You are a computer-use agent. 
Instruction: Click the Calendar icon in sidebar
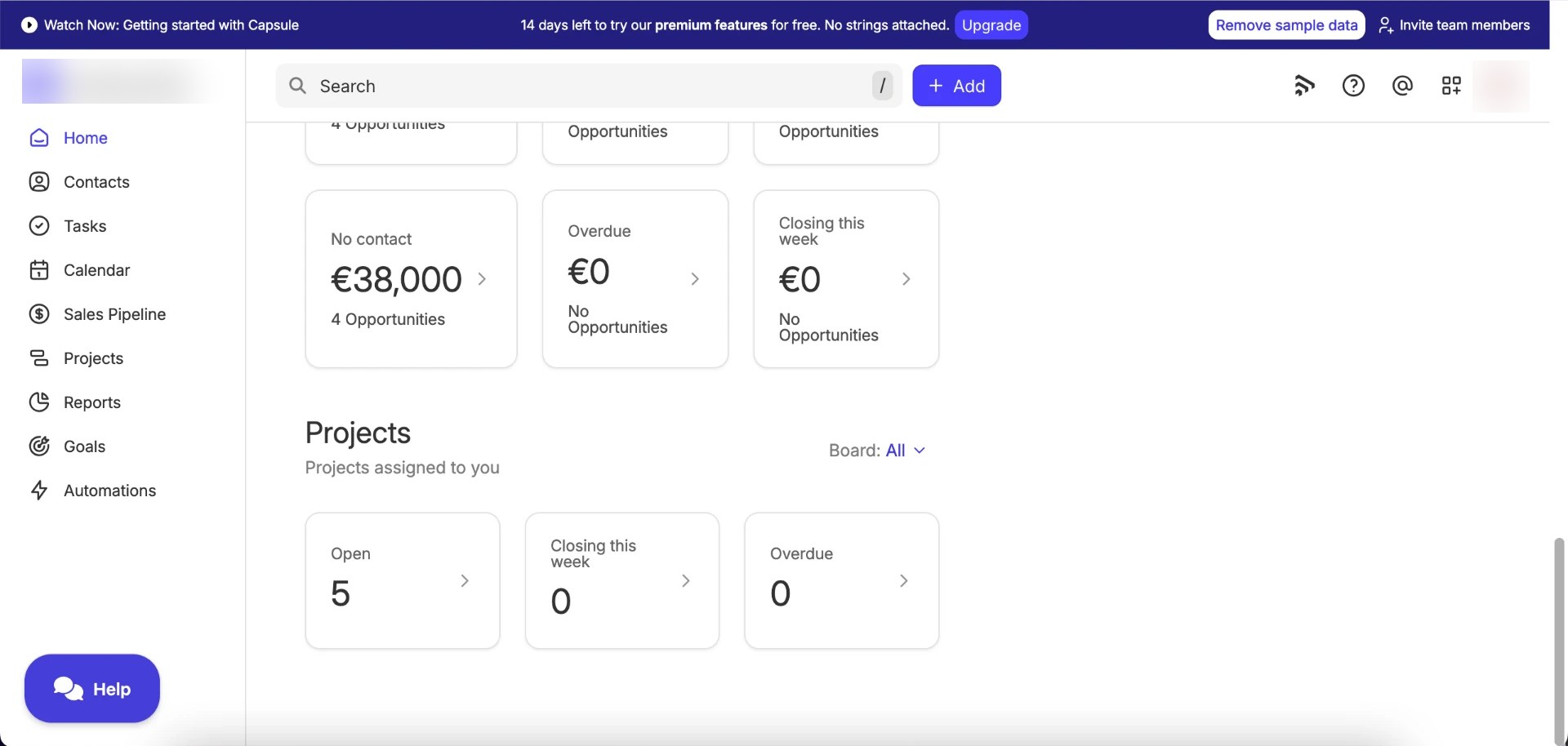point(39,270)
